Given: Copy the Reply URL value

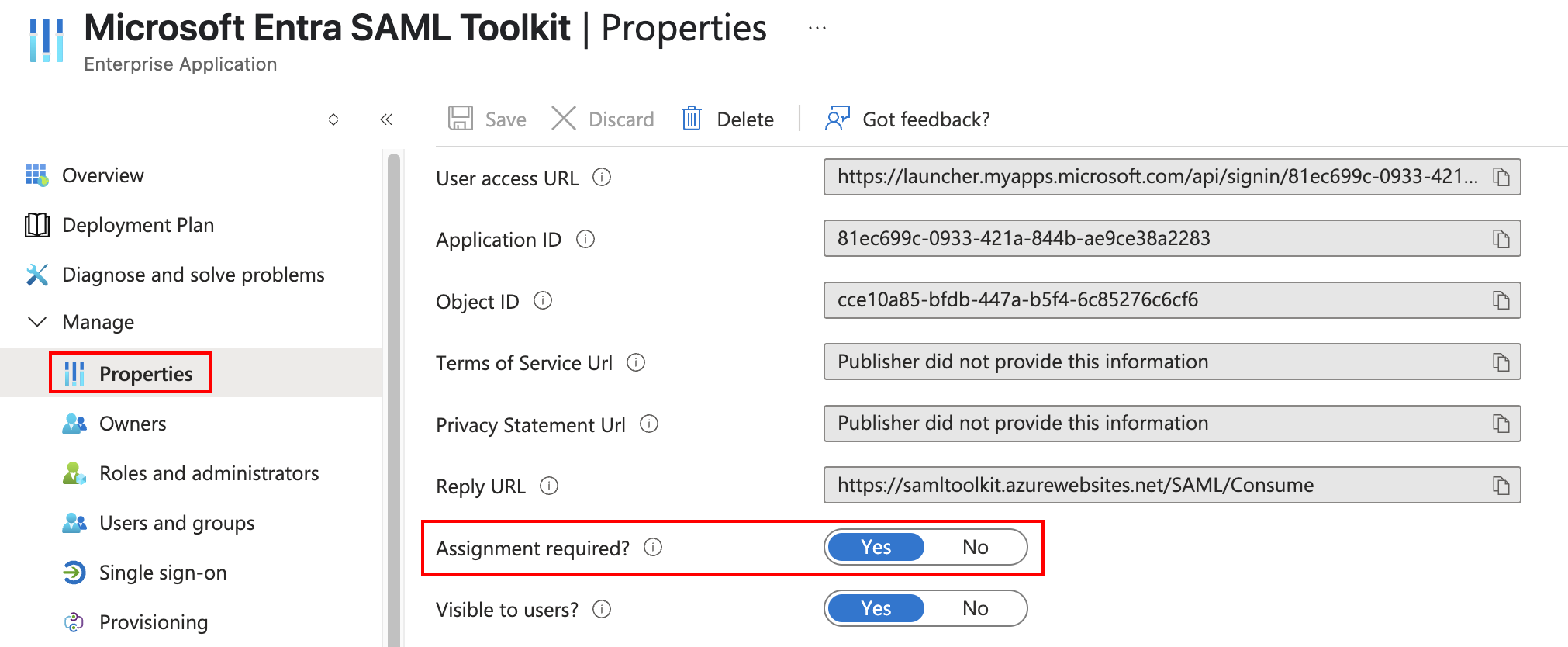Looking at the screenshot, I should click(1501, 486).
